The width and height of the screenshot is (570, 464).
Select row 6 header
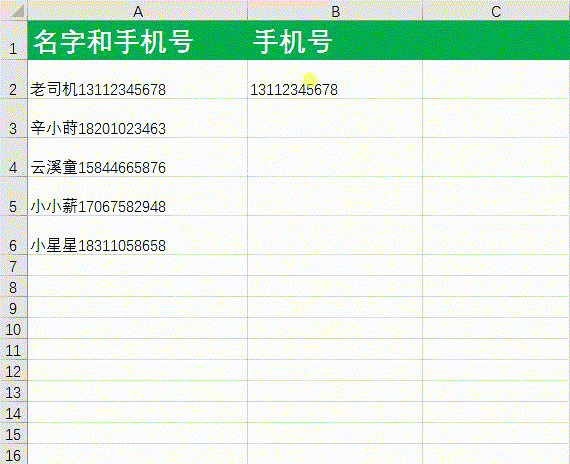14,235
